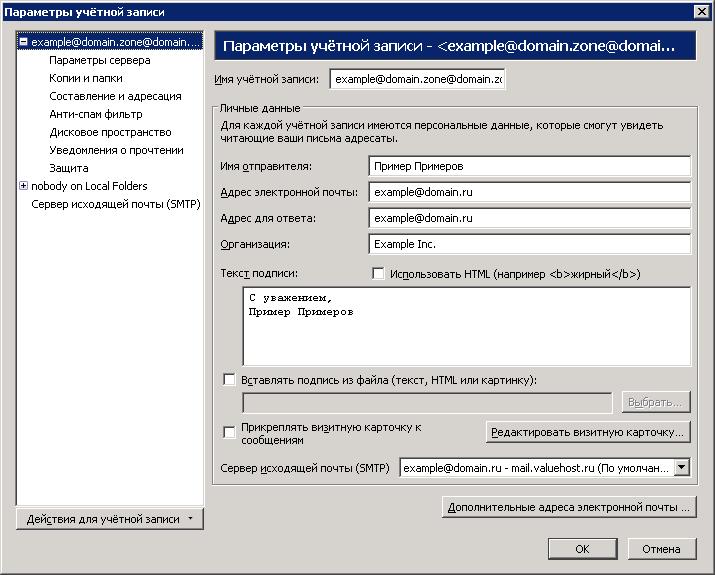The height and width of the screenshot is (575, 715).
Task: Collapse the example@domain.zone account tree node
Action: (x=24, y=42)
